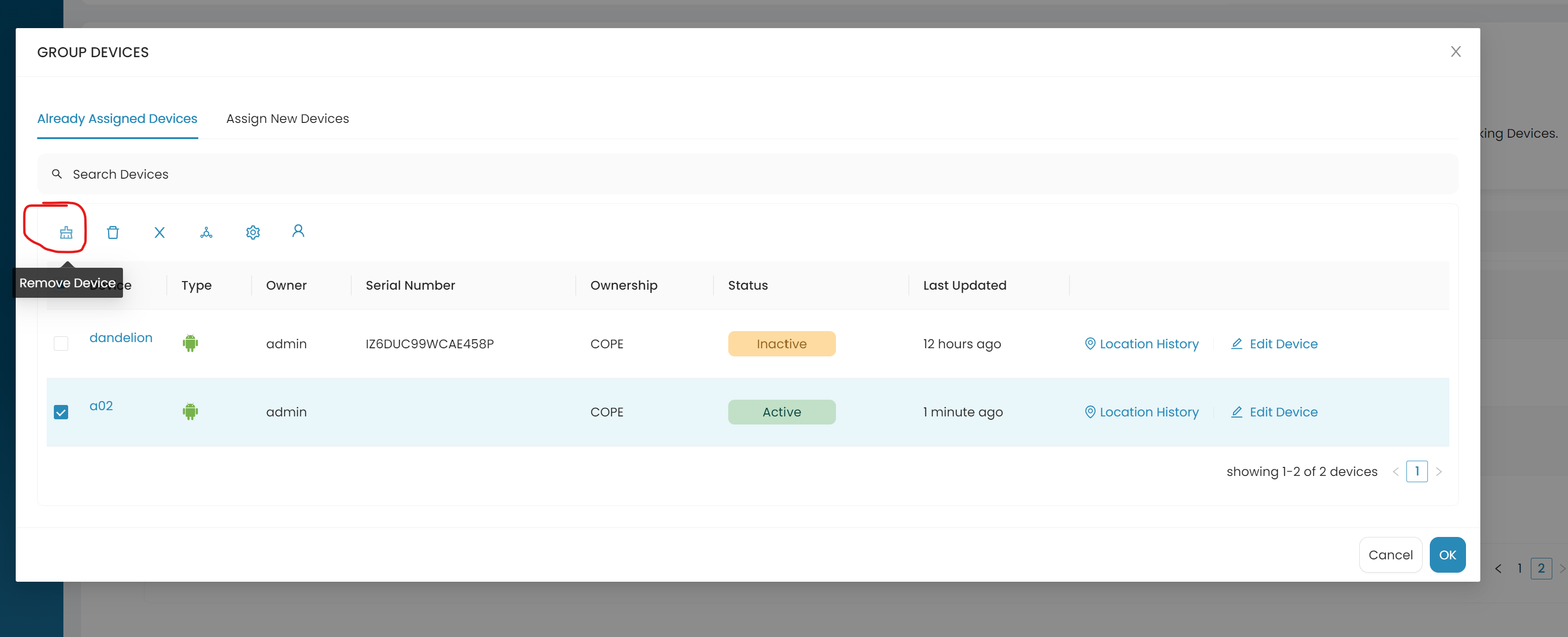Click the X disenroll icon in the toolbar
This screenshot has height=637, width=1568.
coord(160,232)
